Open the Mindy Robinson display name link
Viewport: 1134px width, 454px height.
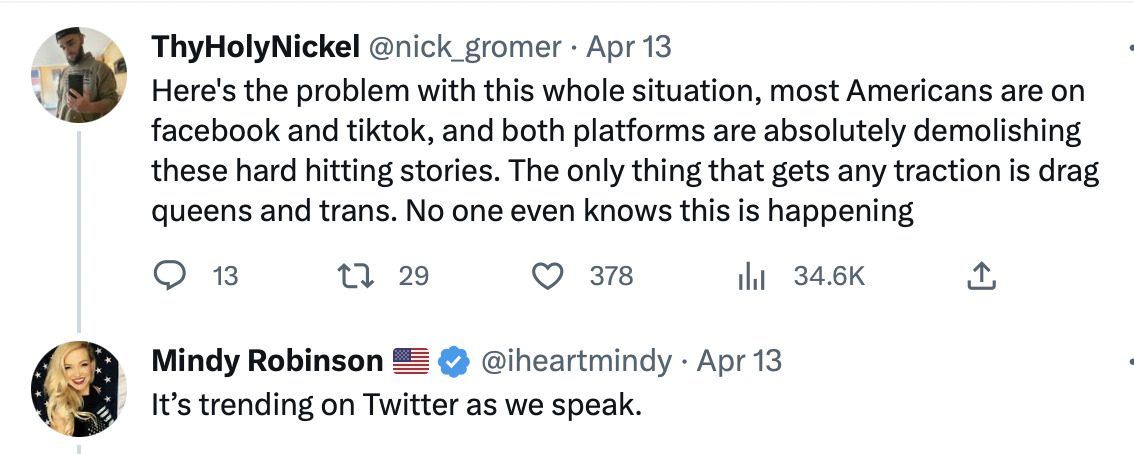(x=267, y=361)
